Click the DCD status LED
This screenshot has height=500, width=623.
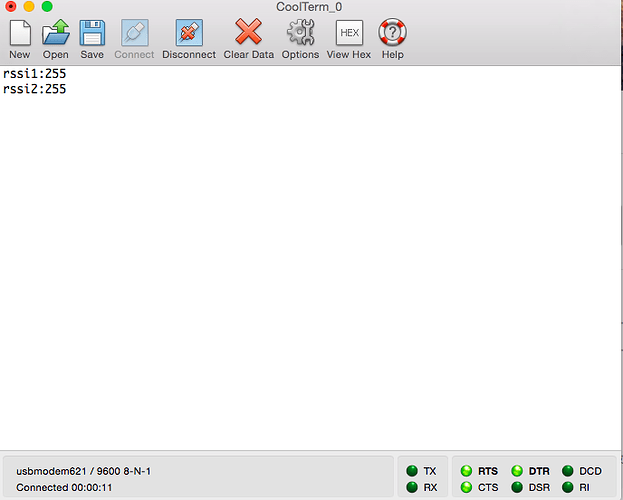tap(568, 471)
